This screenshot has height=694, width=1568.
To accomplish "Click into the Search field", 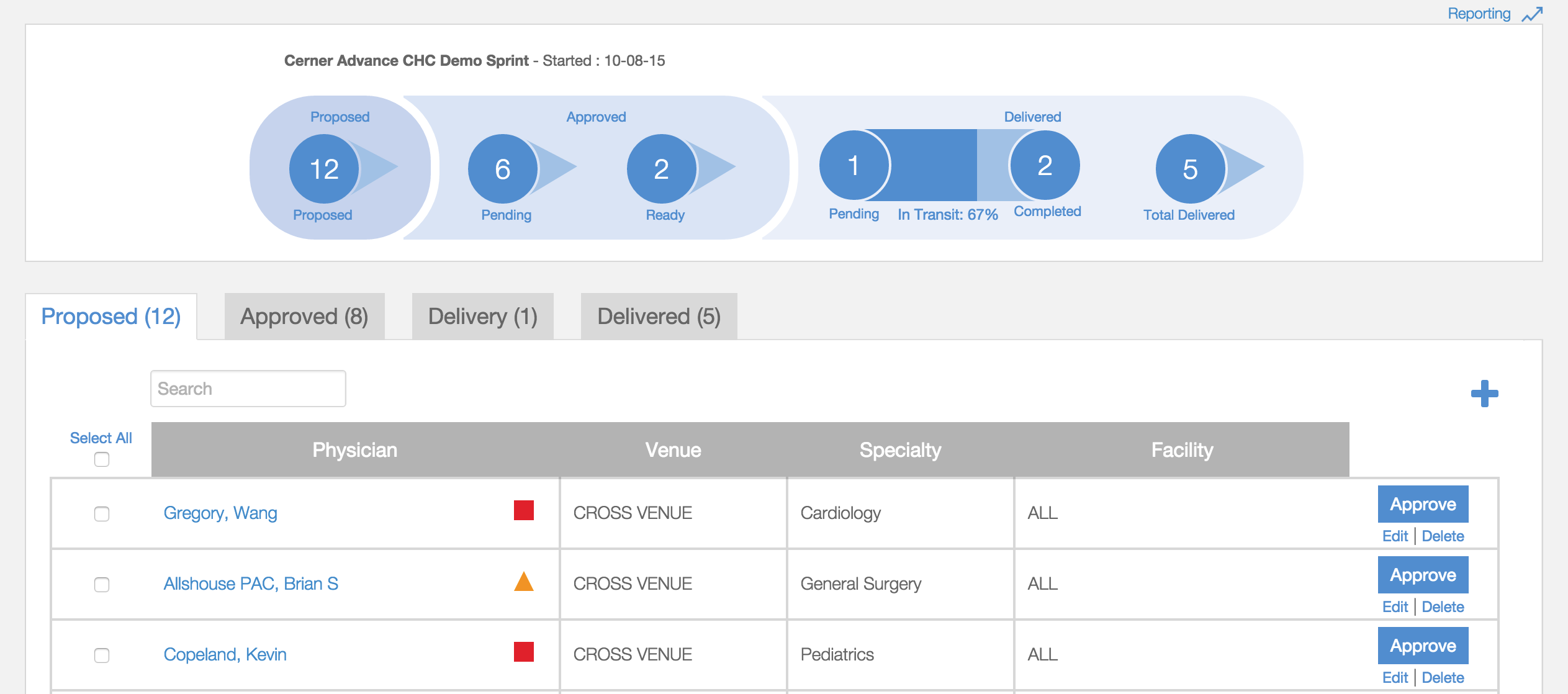I will [x=248, y=389].
